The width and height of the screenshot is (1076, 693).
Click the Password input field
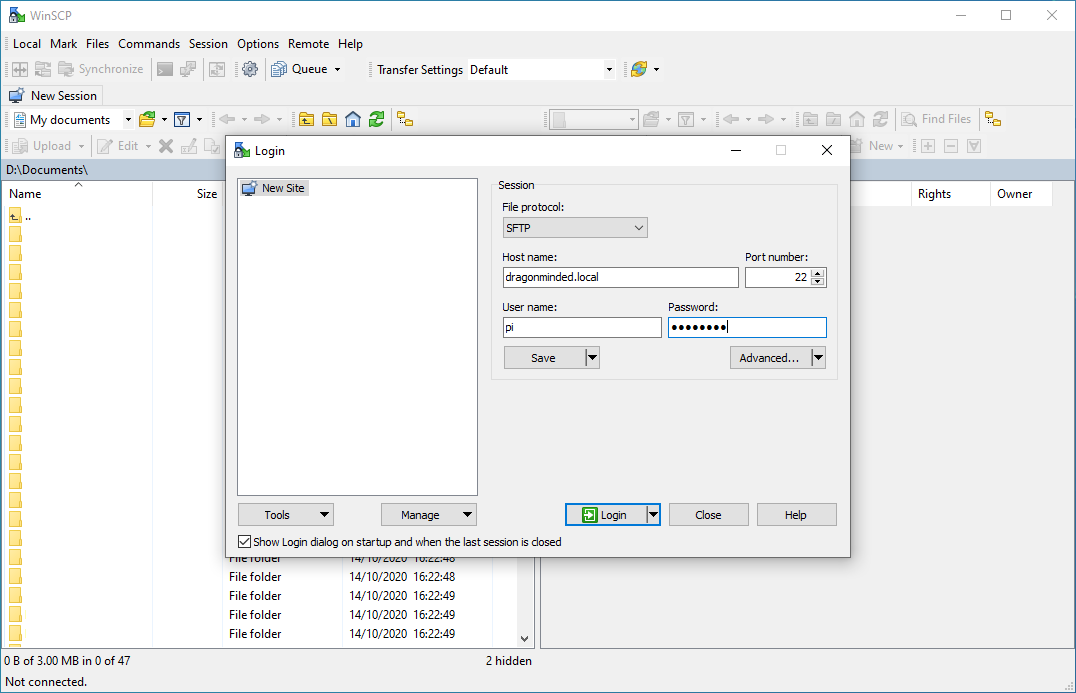[x=747, y=327]
